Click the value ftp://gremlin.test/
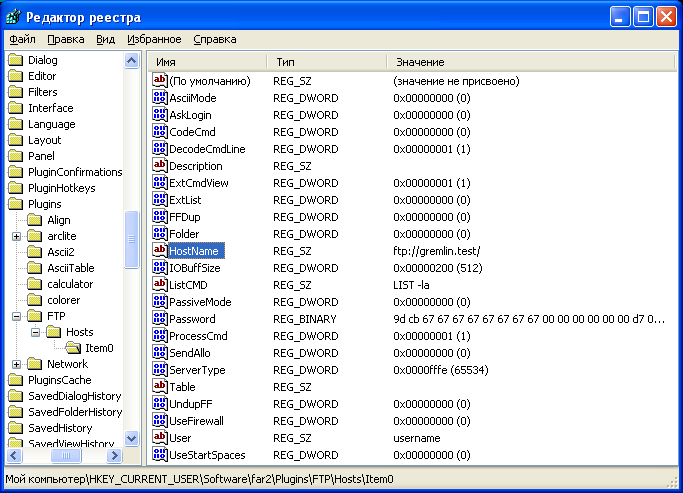The image size is (683, 493). [x=436, y=251]
